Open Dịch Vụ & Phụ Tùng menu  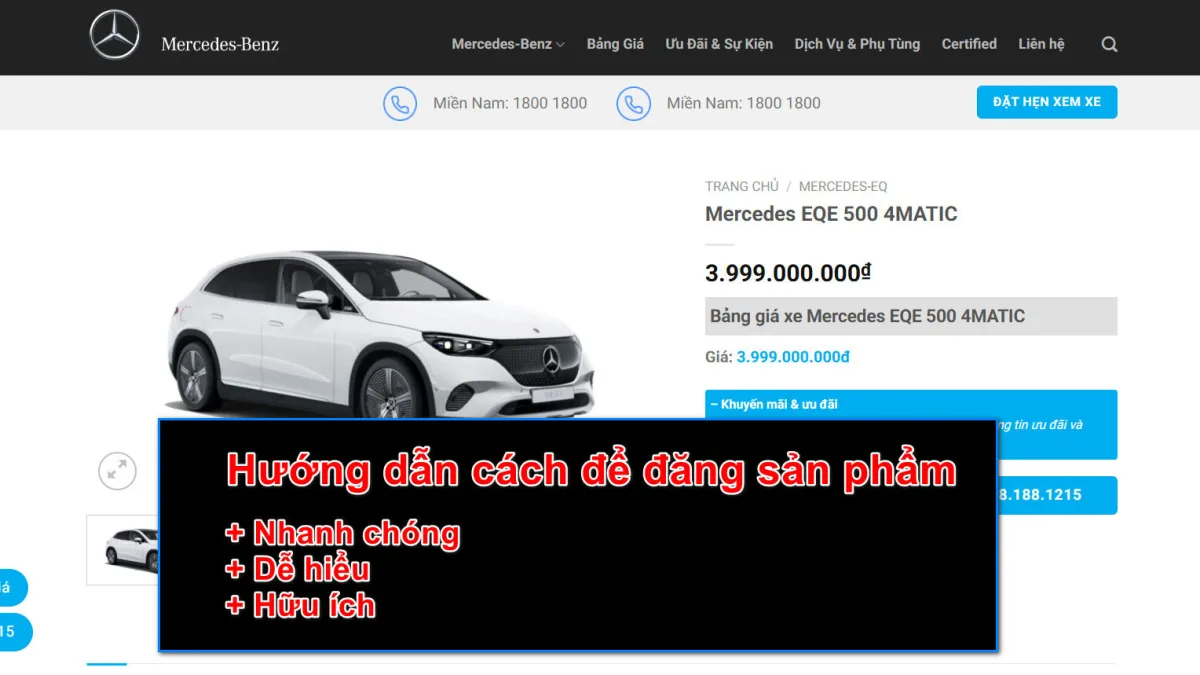click(857, 44)
